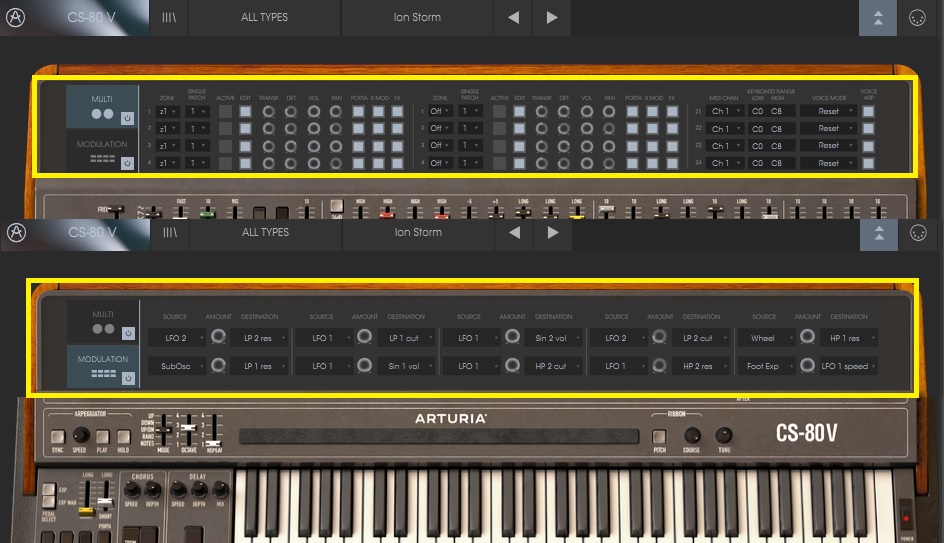
Task: Click the PAN knob of voice 1
Action: click(x=336, y=111)
